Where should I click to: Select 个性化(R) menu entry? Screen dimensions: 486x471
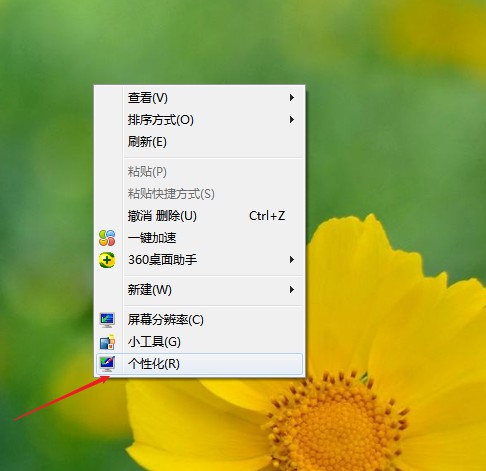tap(199, 364)
